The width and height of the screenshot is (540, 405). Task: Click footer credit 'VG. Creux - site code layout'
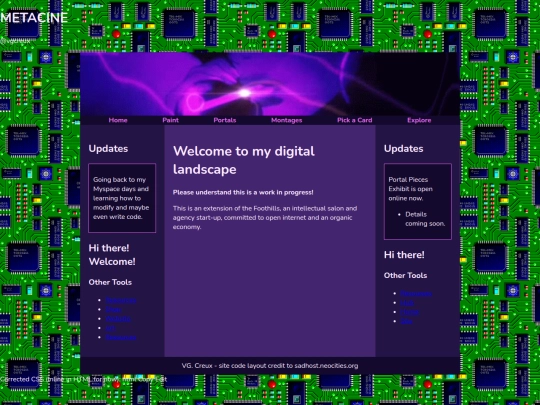pos(270,366)
